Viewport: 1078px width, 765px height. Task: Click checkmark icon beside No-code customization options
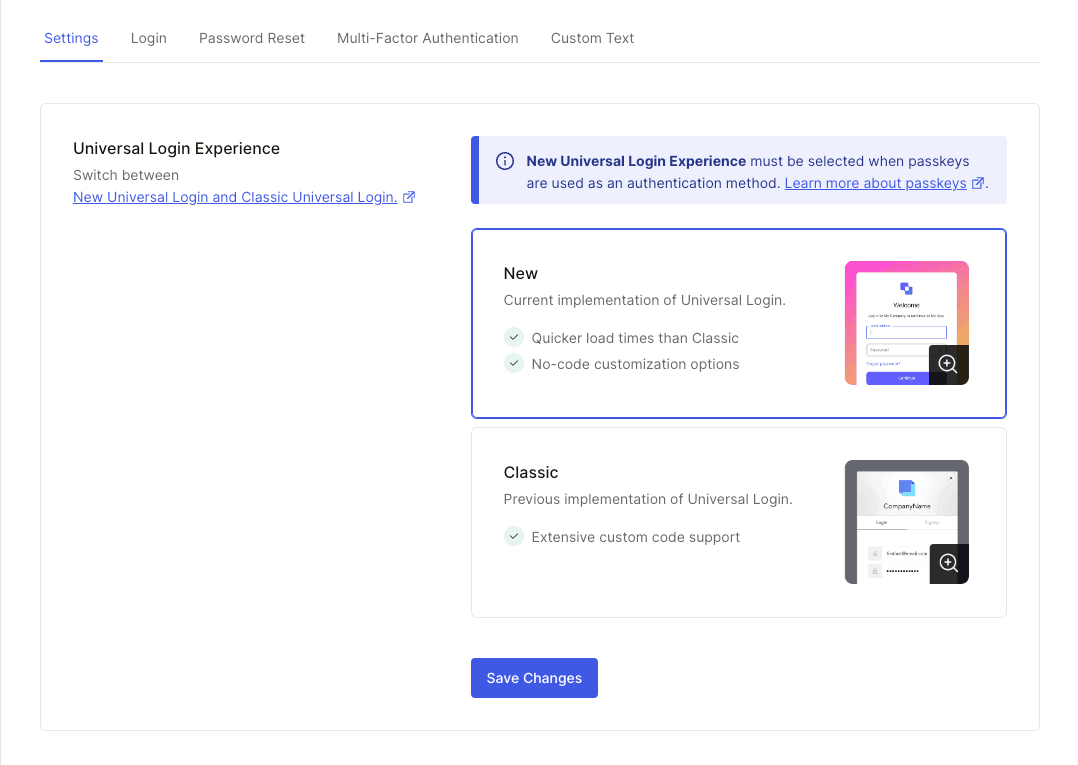point(514,363)
